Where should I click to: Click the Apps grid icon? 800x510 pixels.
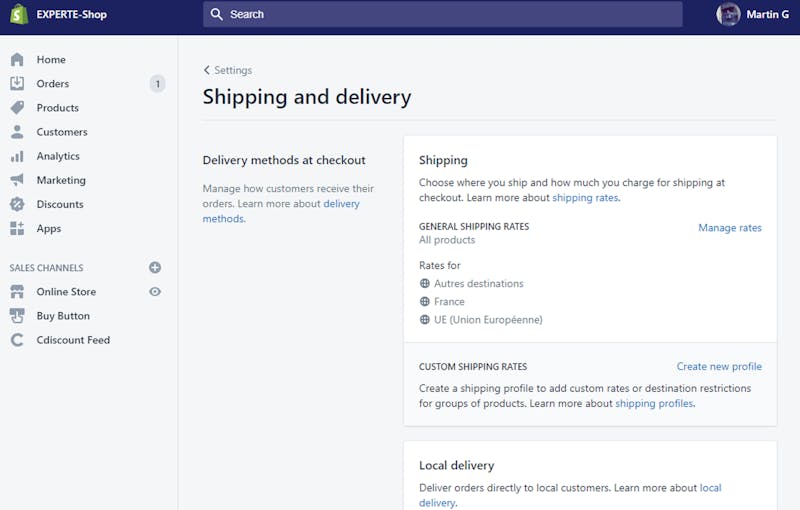17,228
